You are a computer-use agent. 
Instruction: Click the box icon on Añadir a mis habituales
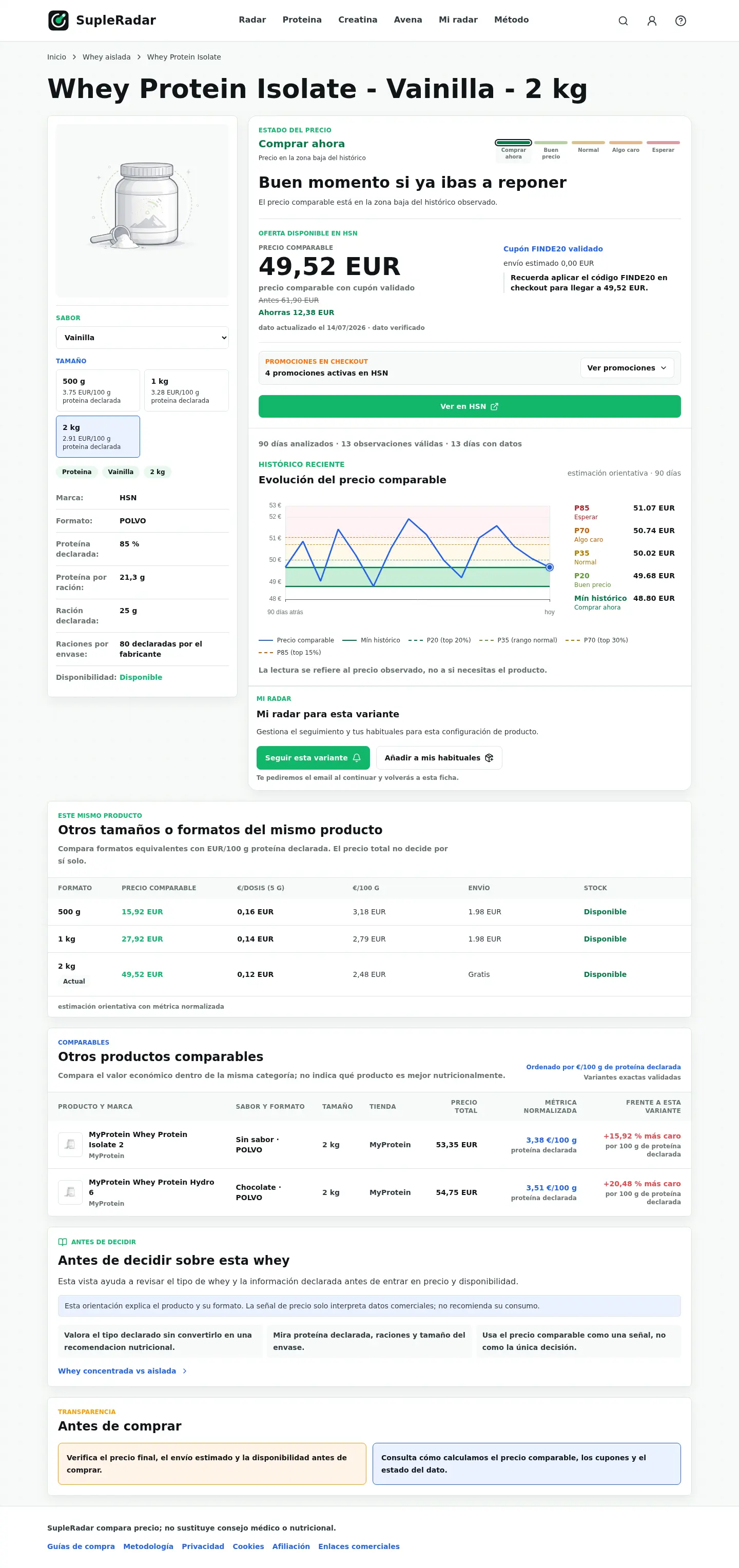click(x=489, y=758)
